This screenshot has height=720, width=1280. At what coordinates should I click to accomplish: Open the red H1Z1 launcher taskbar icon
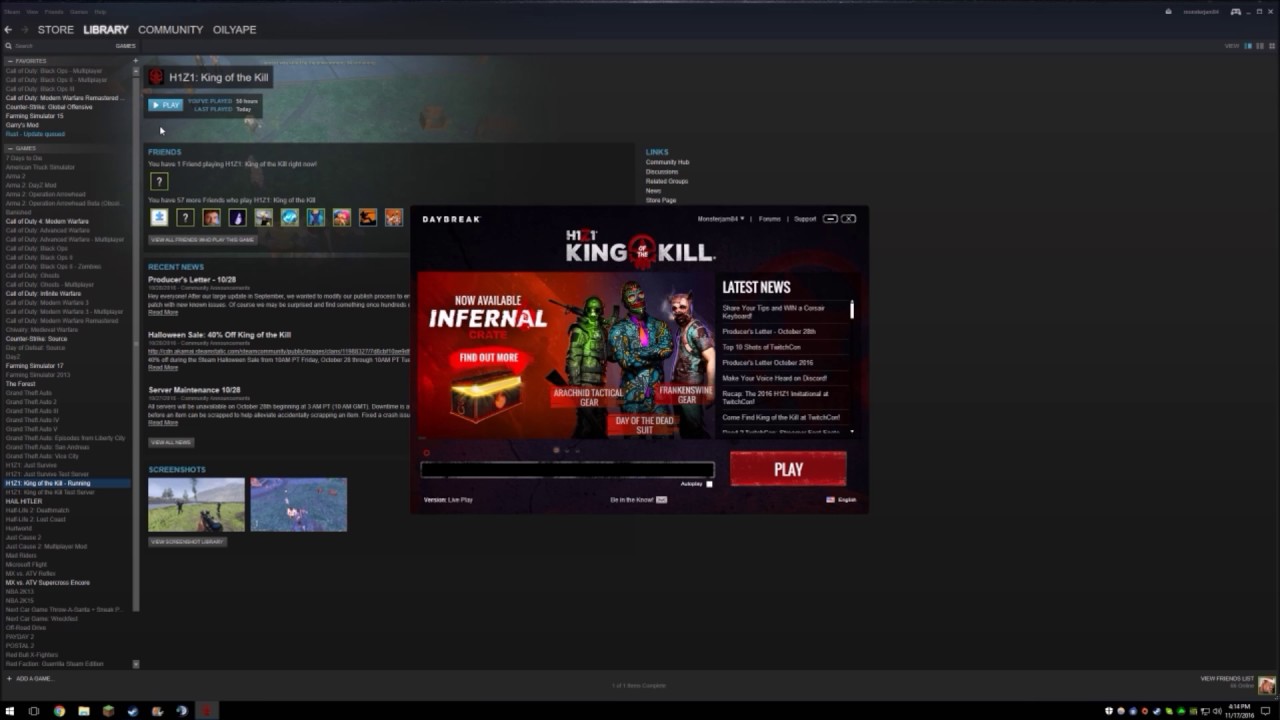[207, 711]
